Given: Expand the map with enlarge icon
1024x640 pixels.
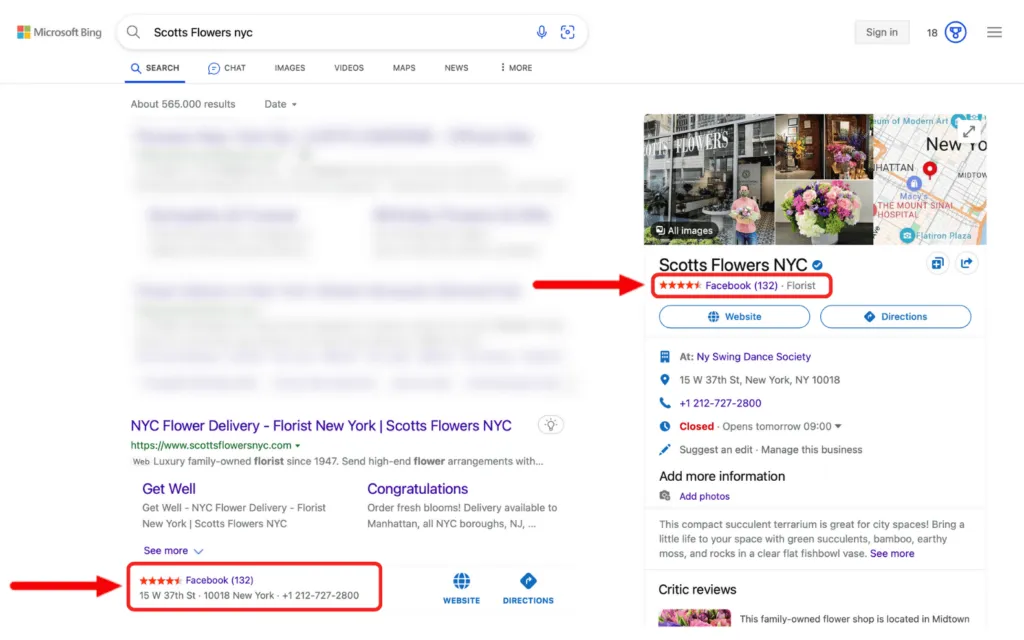Looking at the screenshot, I should pyautogui.click(x=969, y=131).
